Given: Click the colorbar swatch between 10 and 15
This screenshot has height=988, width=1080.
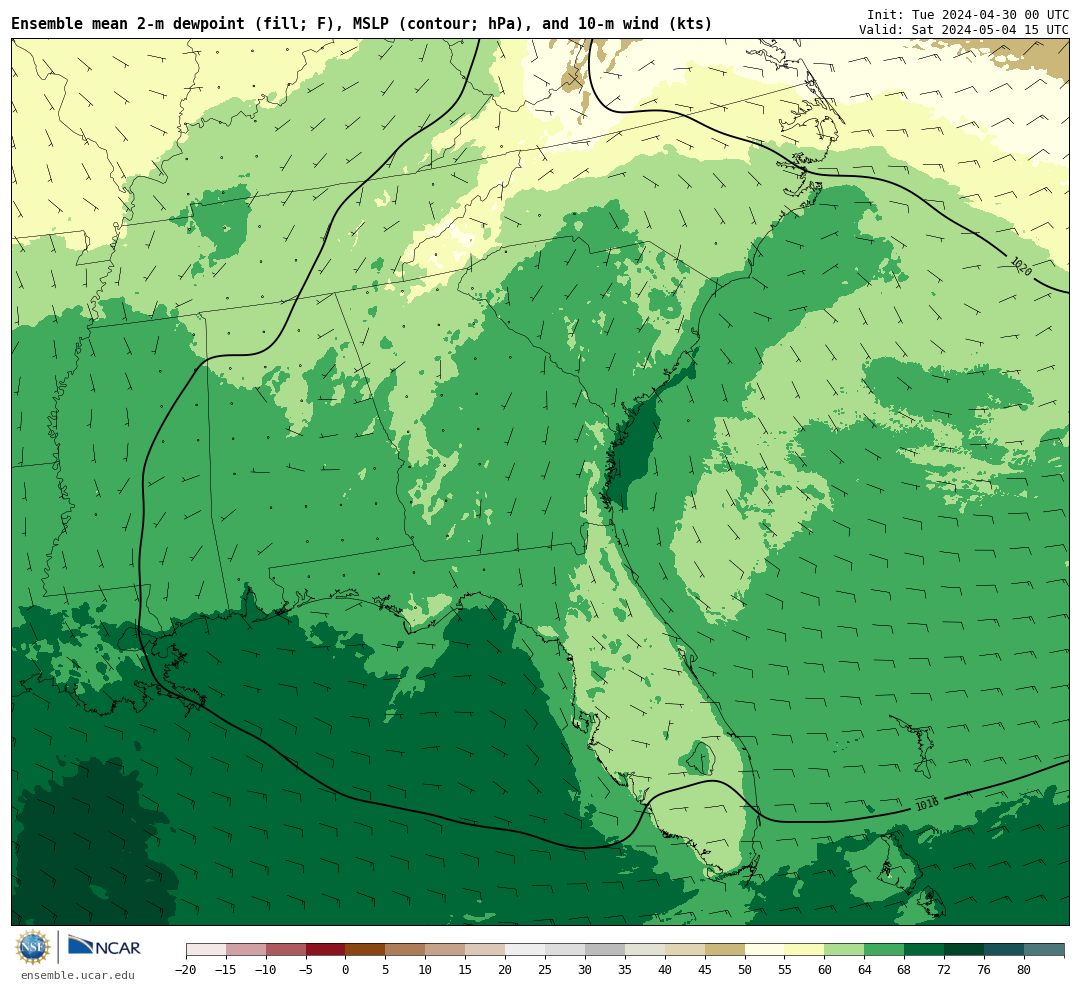Looking at the screenshot, I should pos(446,950).
